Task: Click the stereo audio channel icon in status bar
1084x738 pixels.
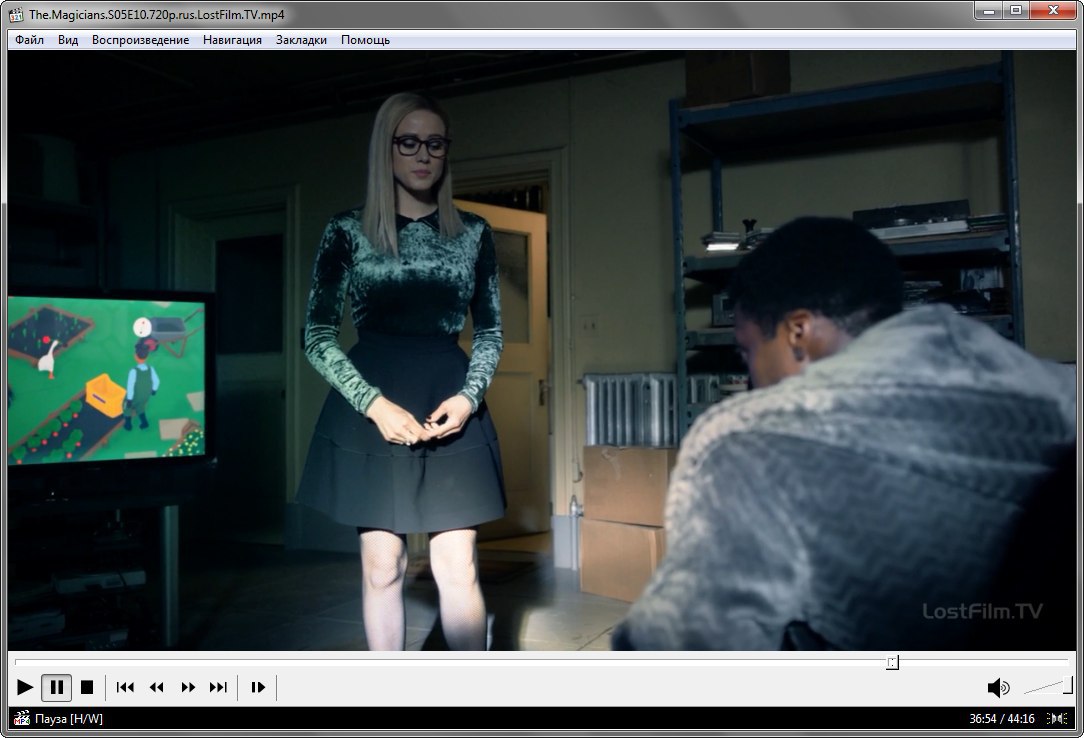Action: pyautogui.click(x=1056, y=719)
